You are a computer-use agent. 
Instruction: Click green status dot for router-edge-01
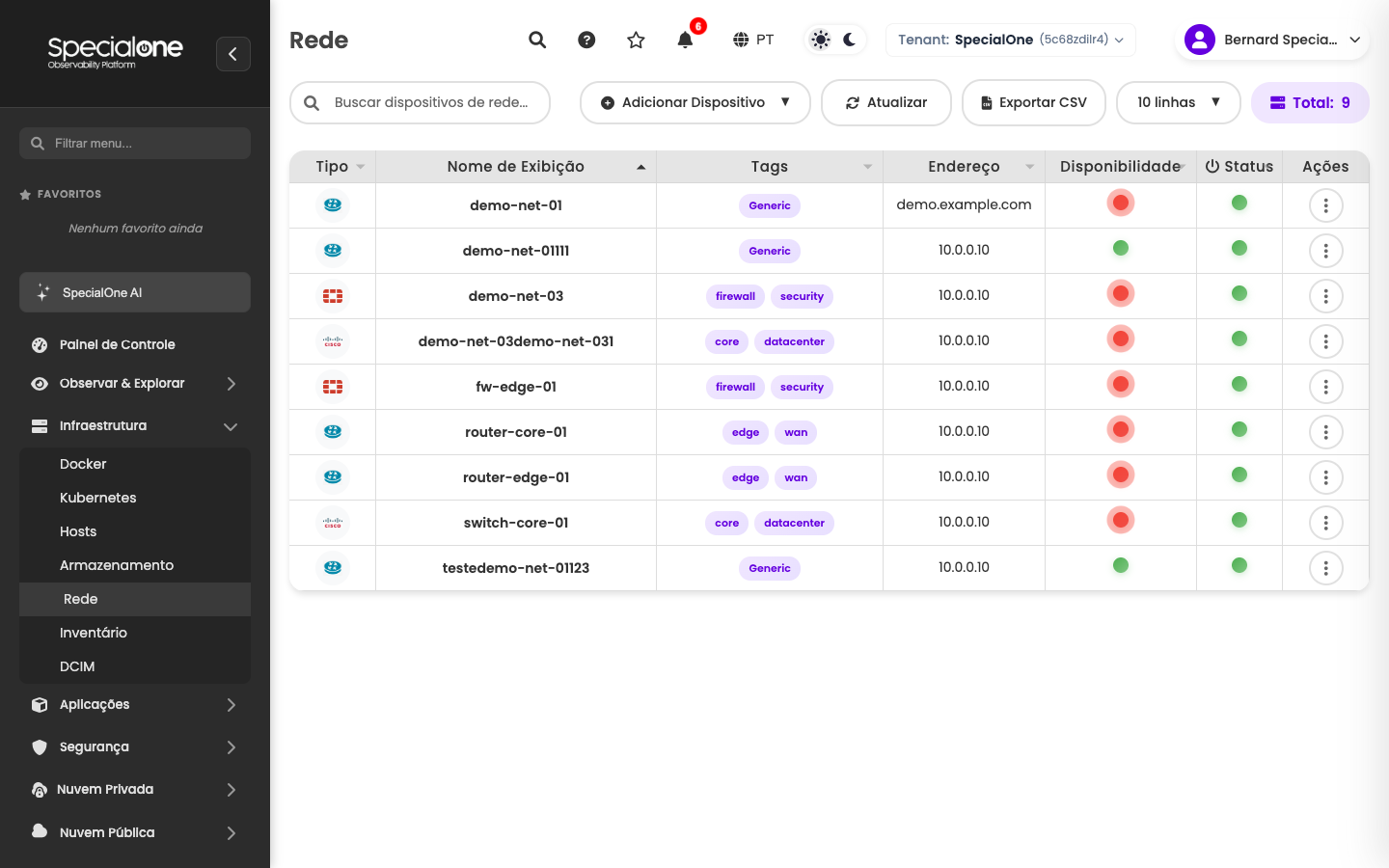pyautogui.click(x=1239, y=475)
